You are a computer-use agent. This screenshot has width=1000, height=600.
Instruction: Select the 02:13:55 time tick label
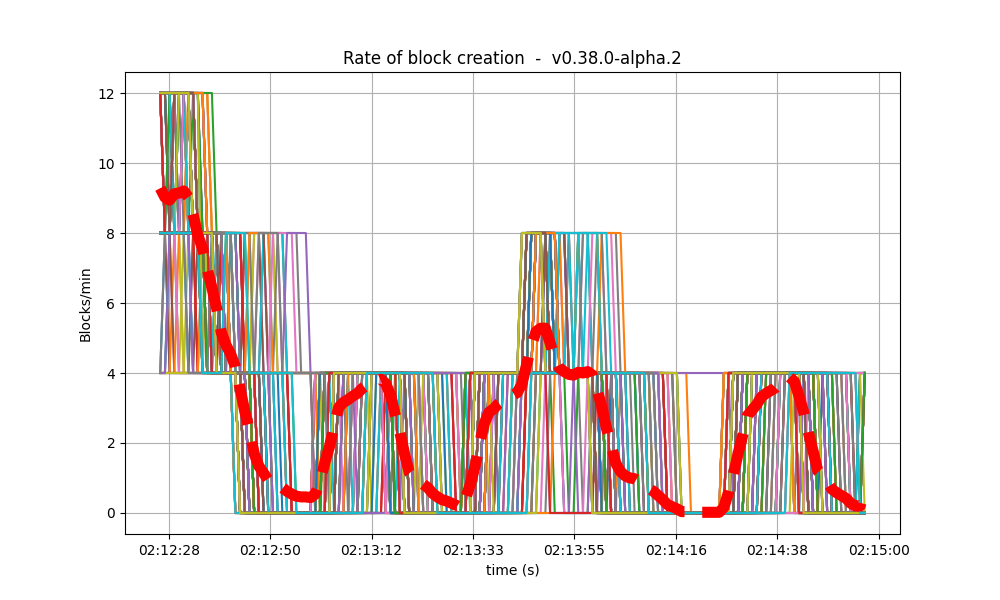577,545
